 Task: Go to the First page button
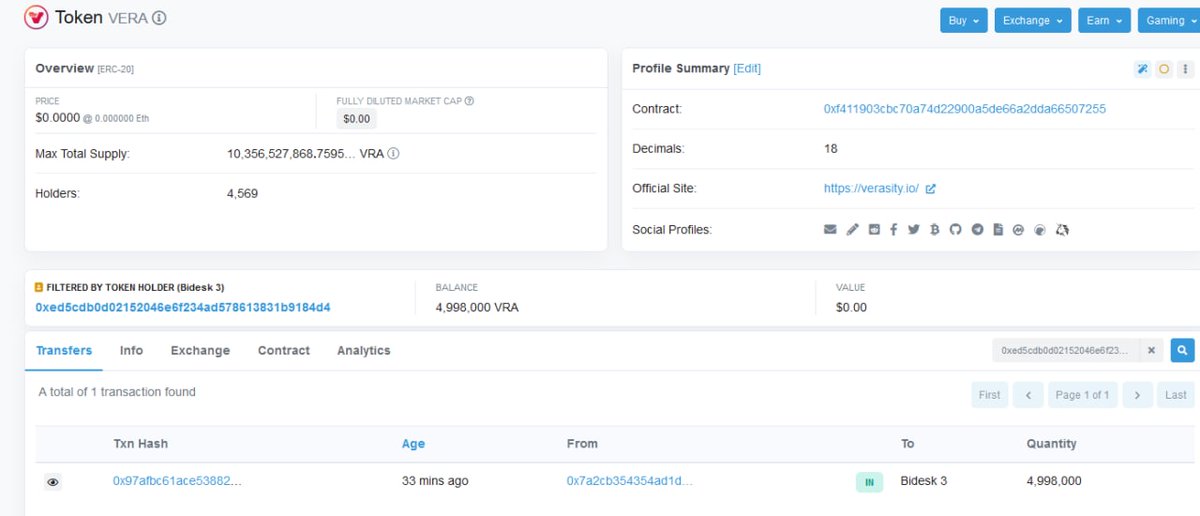[990, 395]
